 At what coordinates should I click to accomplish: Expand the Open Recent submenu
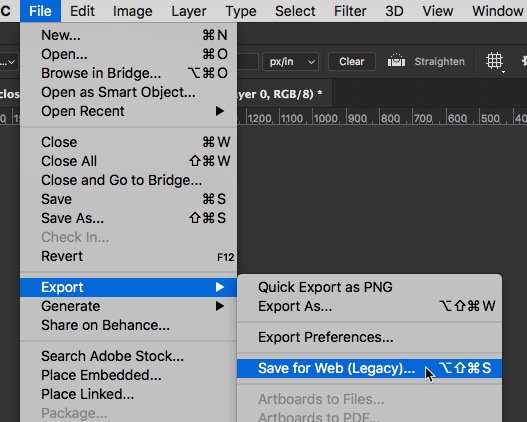click(128, 111)
